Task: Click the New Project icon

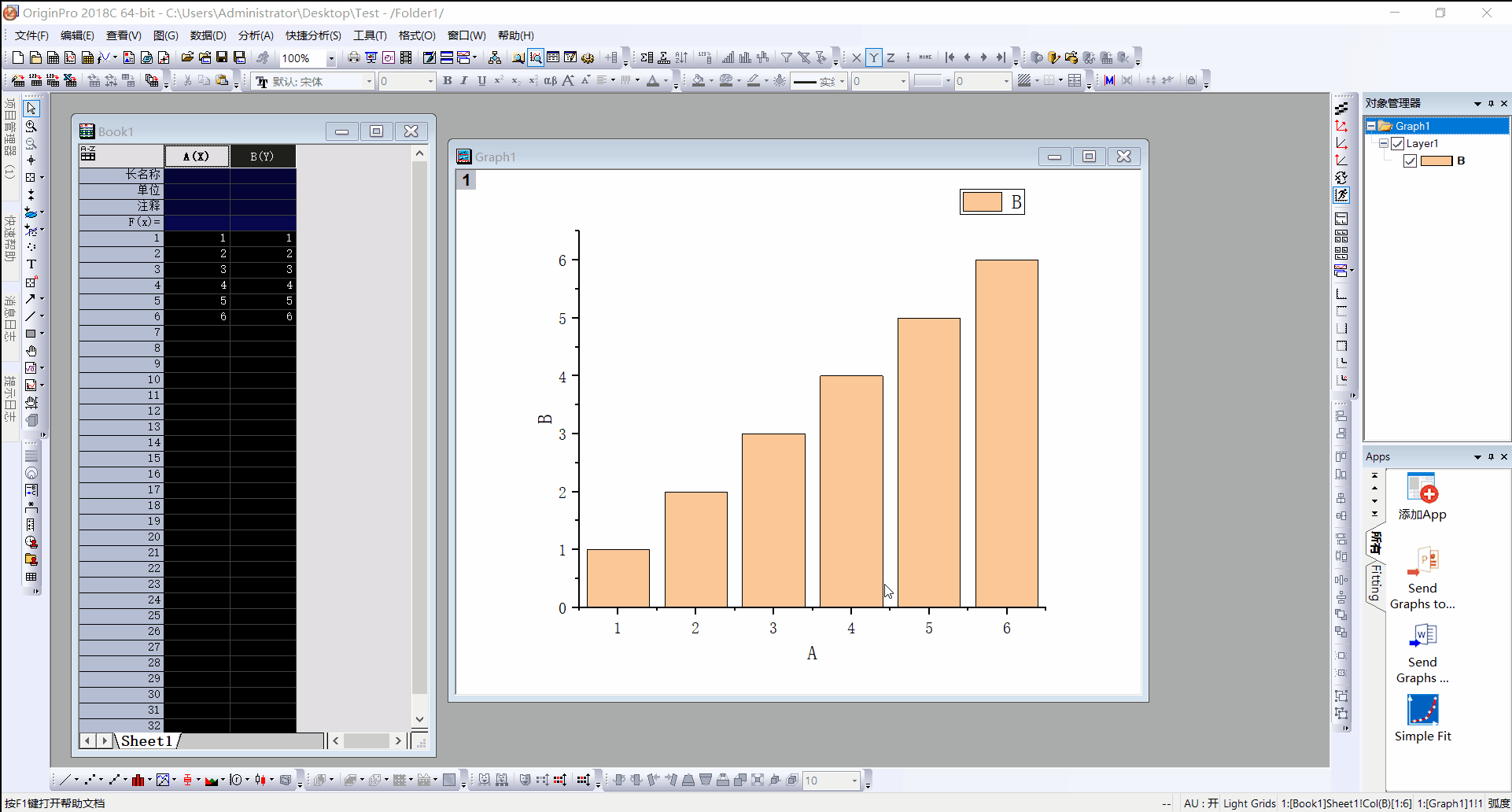Action: (17, 57)
